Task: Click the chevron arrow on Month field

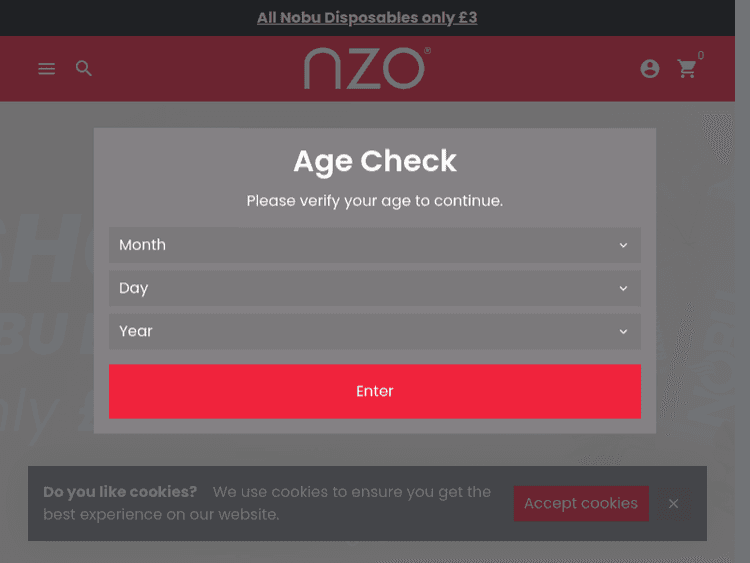Action: [x=623, y=245]
